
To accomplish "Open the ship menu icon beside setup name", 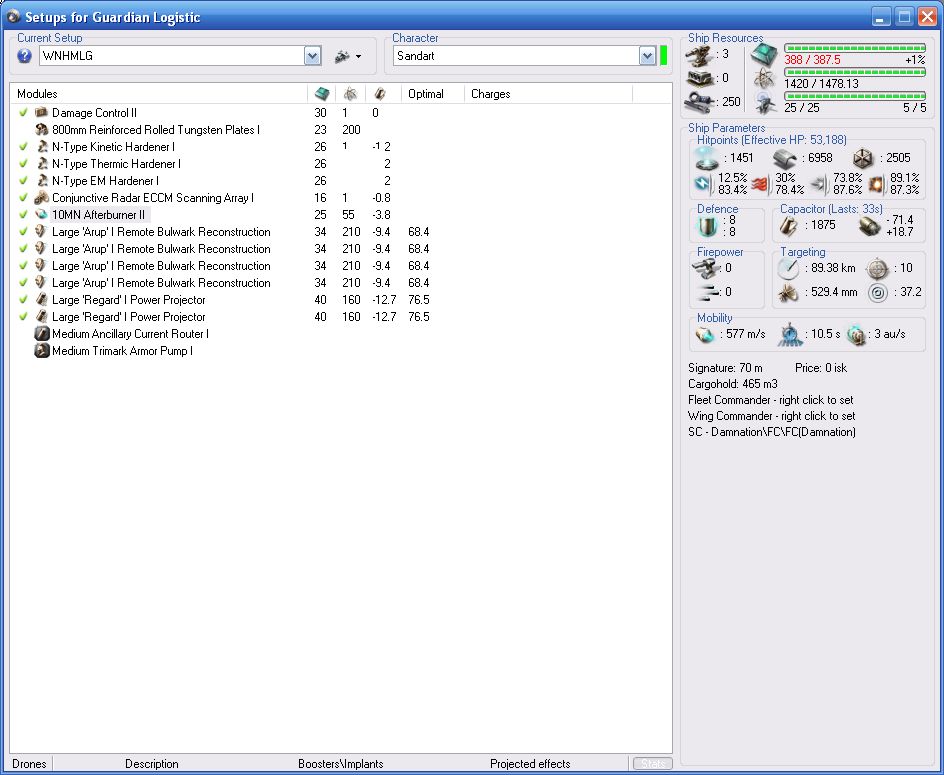I will (x=348, y=56).
